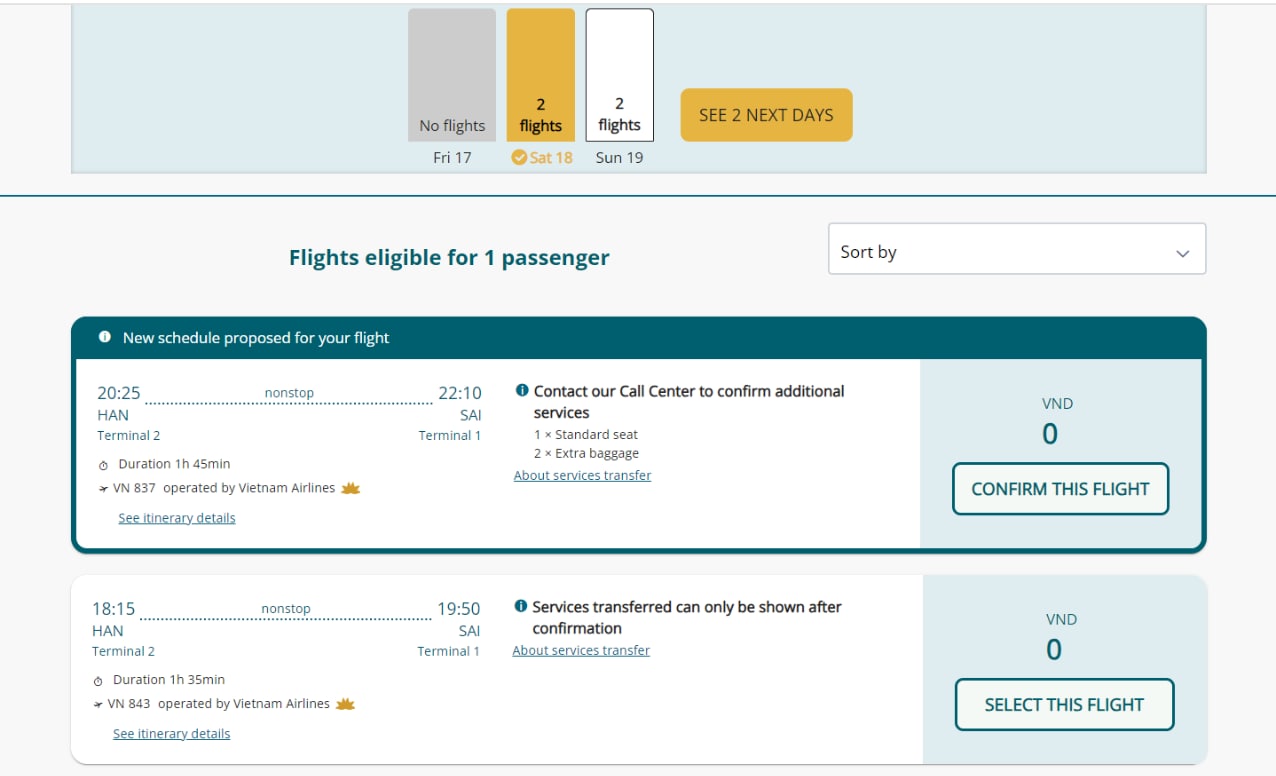Click info icon in New schedule banner
The image size is (1276, 776).
(105, 338)
